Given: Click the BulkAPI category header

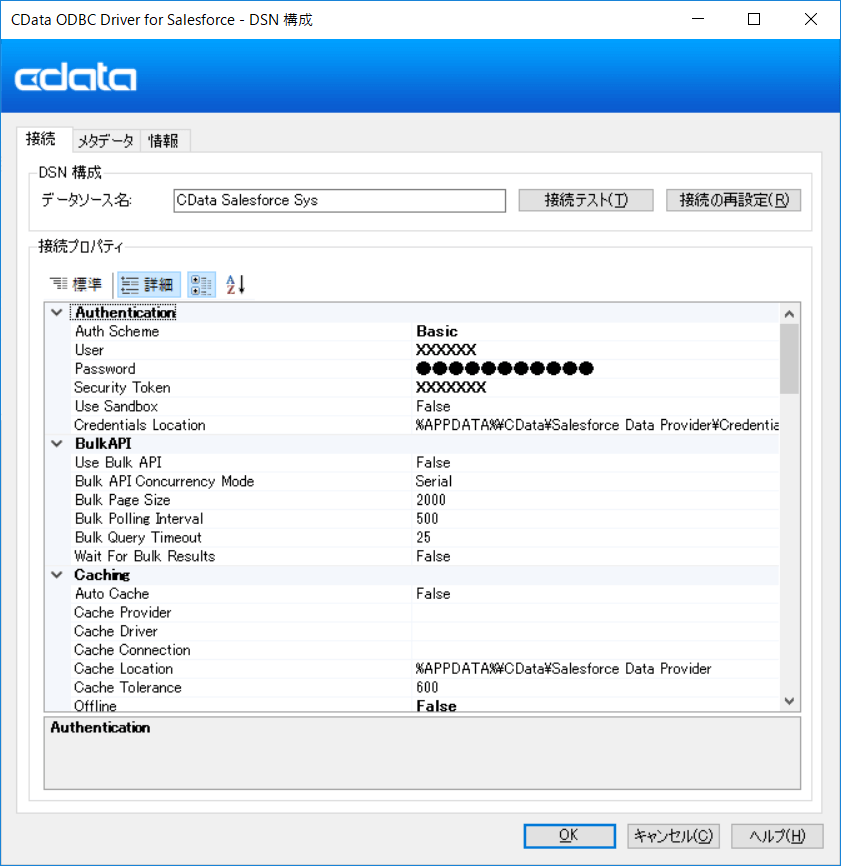Looking at the screenshot, I should 103,444.
